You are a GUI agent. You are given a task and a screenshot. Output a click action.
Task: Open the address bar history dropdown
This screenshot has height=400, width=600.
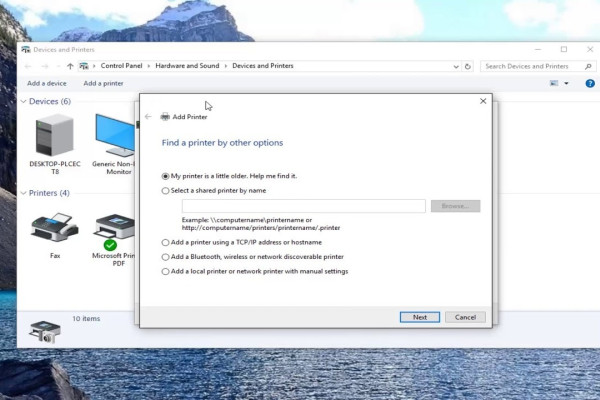coord(456,66)
